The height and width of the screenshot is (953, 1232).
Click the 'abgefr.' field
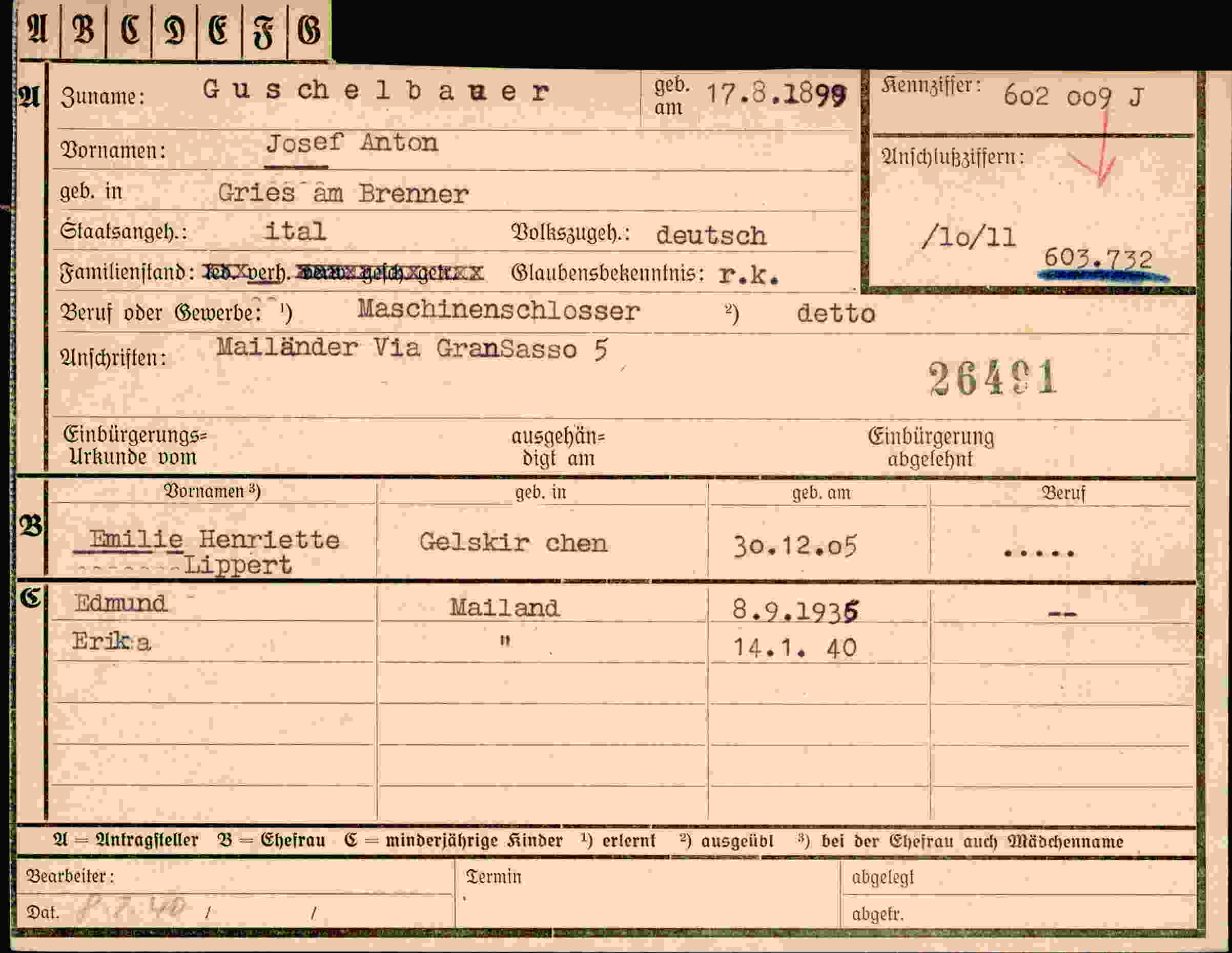pyautogui.click(x=1018, y=913)
